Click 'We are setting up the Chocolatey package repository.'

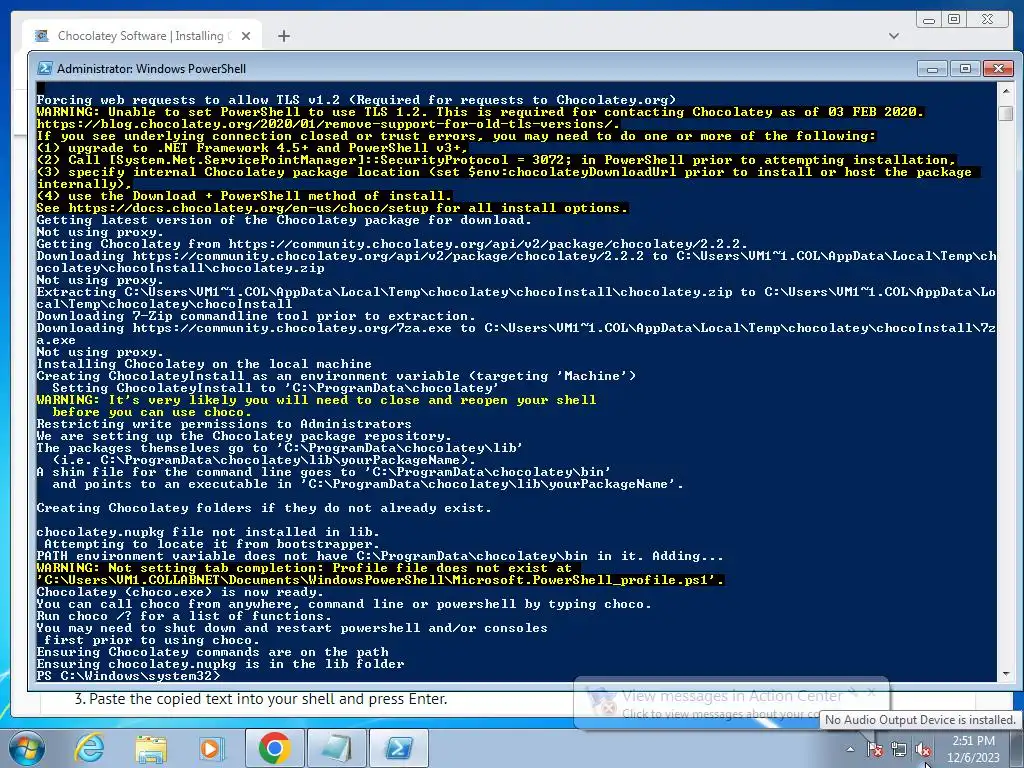[x=244, y=436]
